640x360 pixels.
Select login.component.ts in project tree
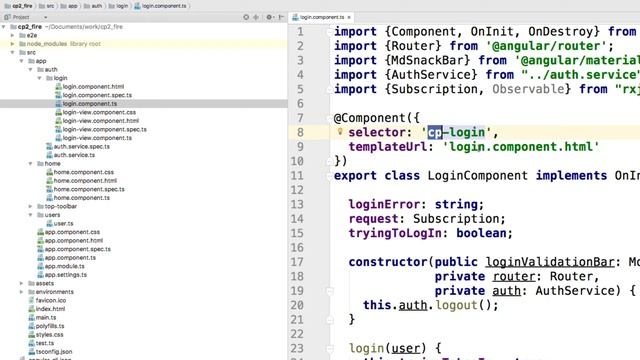coord(86,104)
